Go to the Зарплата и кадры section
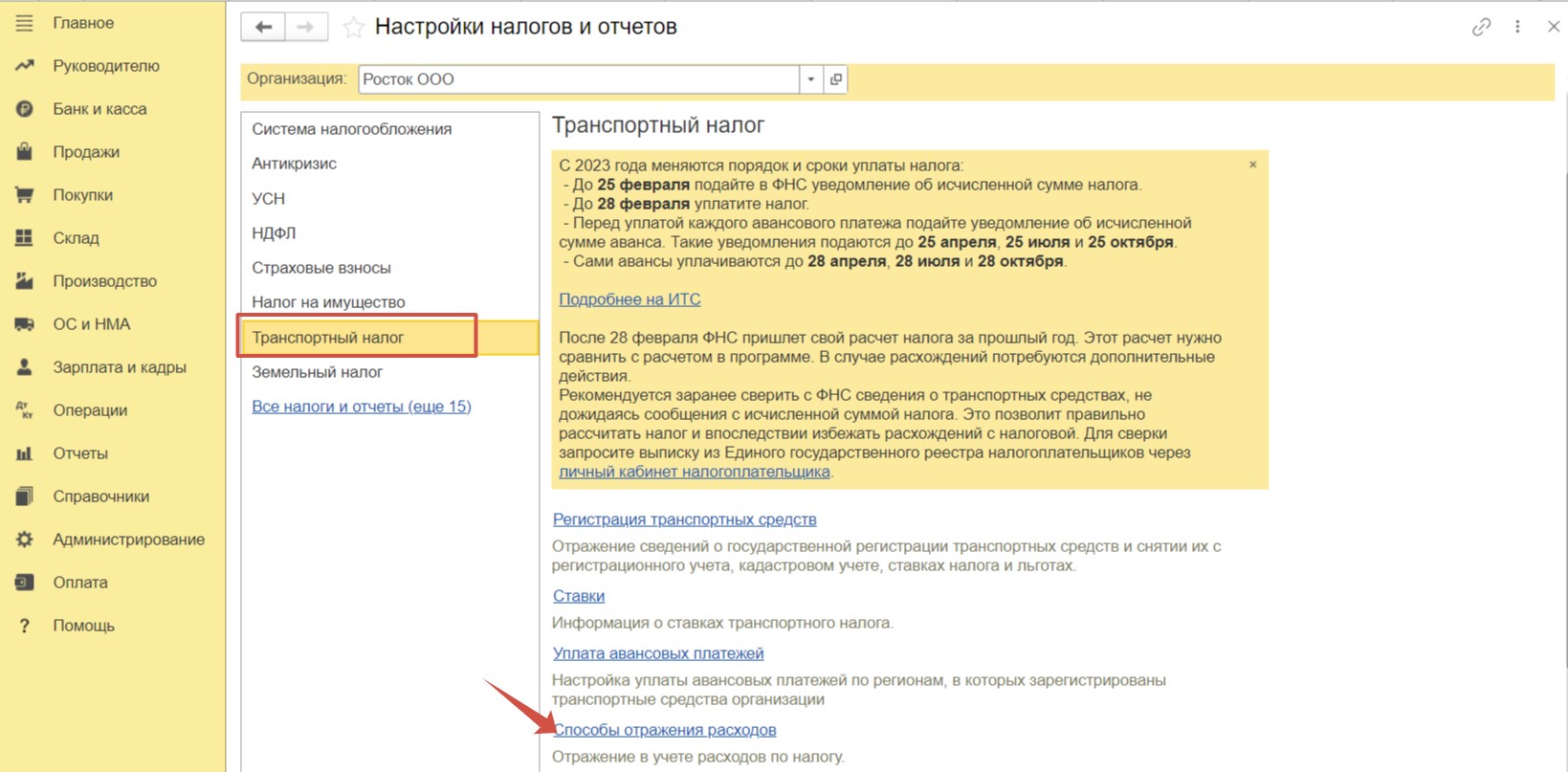The width and height of the screenshot is (1568, 772). tap(119, 367)
